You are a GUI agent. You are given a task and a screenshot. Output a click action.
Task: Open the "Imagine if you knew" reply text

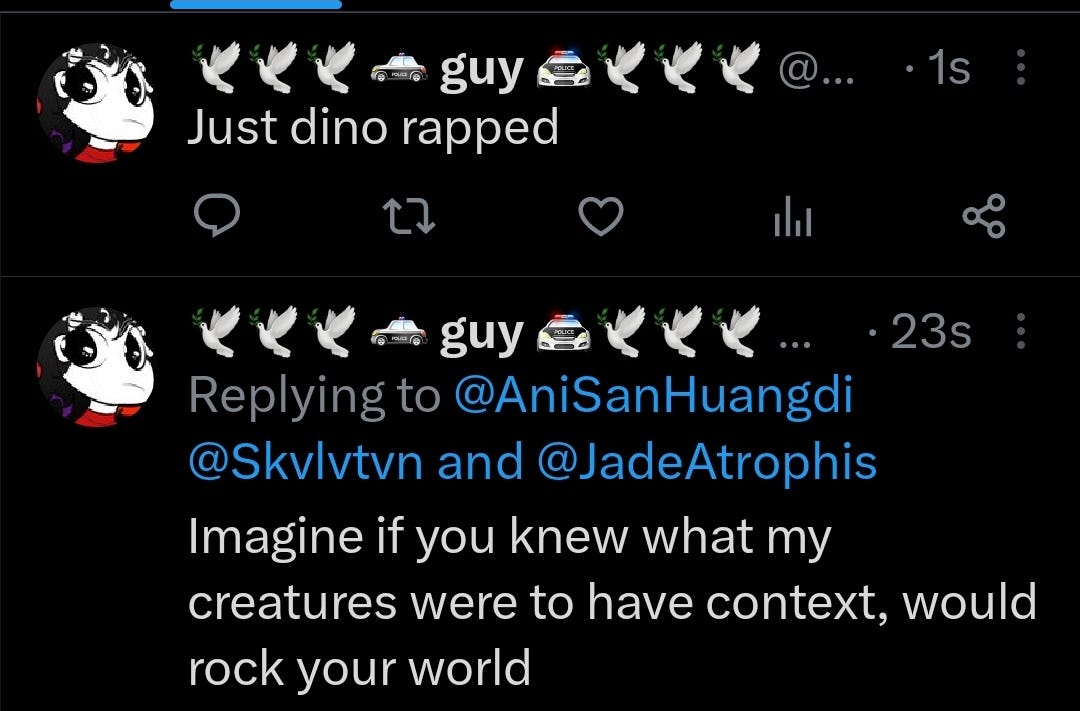(x=612, y=601)
